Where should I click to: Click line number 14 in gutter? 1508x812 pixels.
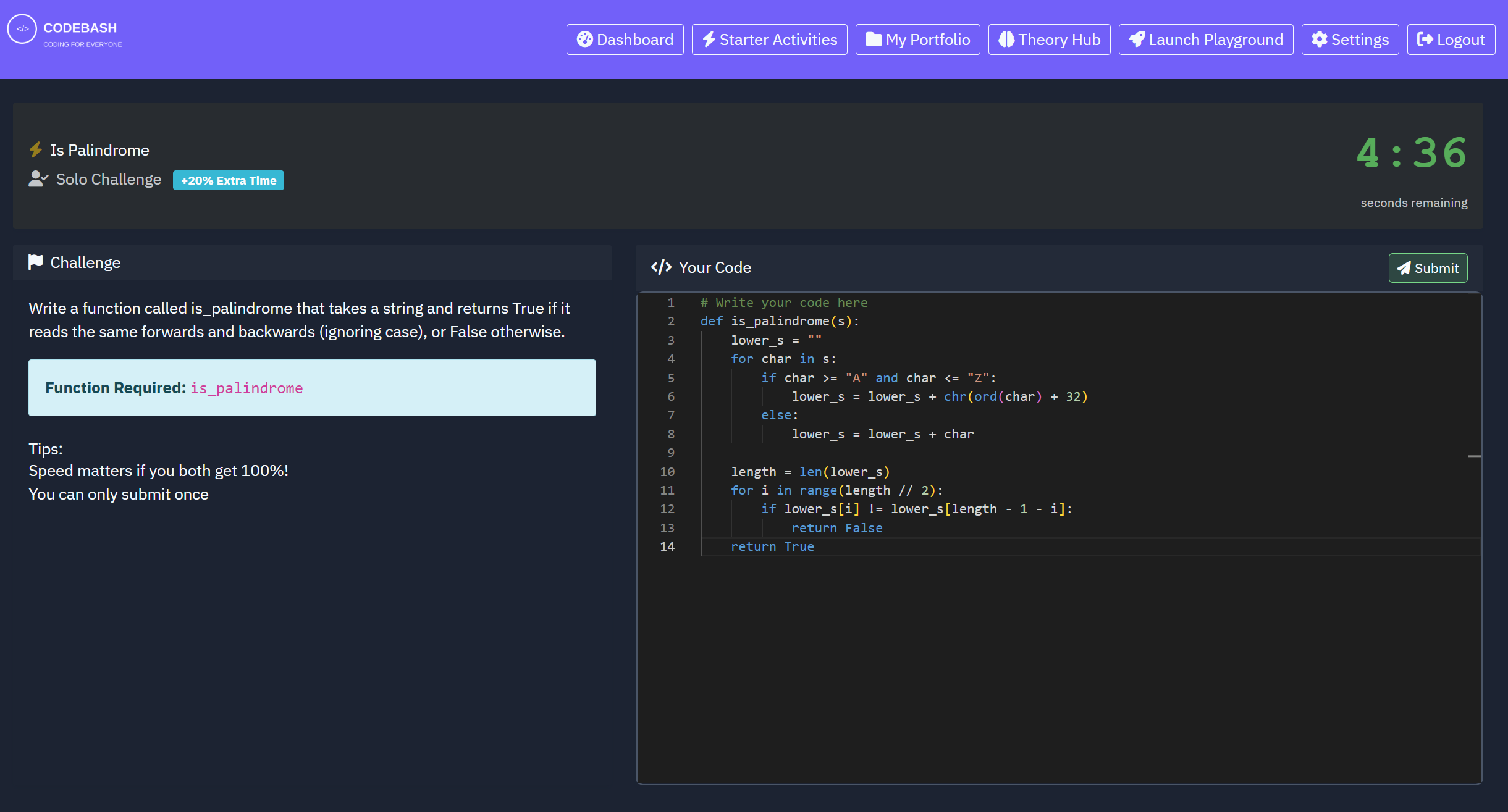667,546
